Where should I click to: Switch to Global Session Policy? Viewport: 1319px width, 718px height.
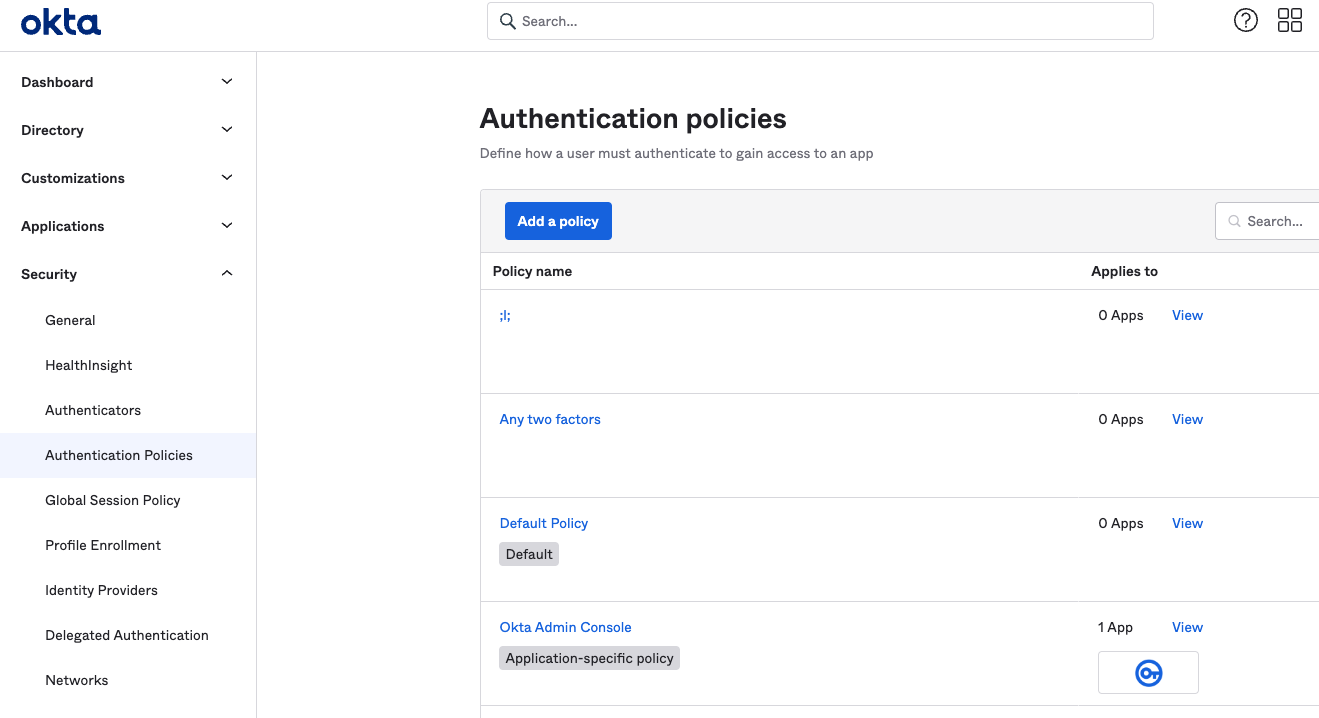pyautogui.click(x=112, y=500)
